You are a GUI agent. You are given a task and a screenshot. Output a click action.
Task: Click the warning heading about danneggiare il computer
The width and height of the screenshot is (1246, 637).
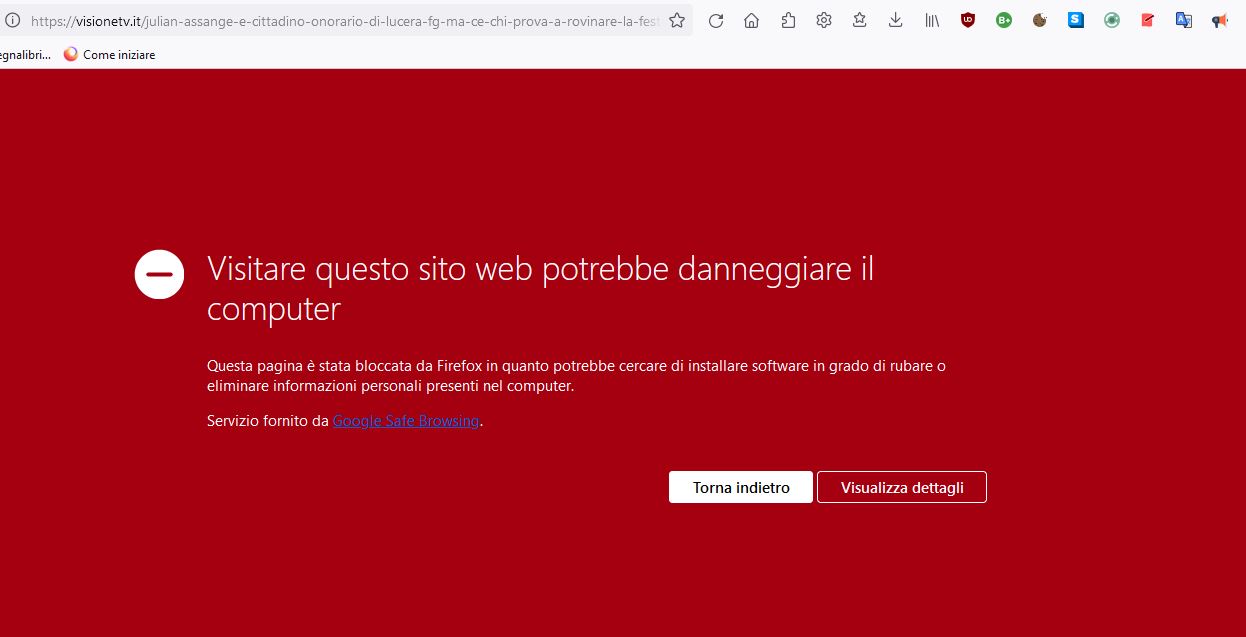[540, 288]
